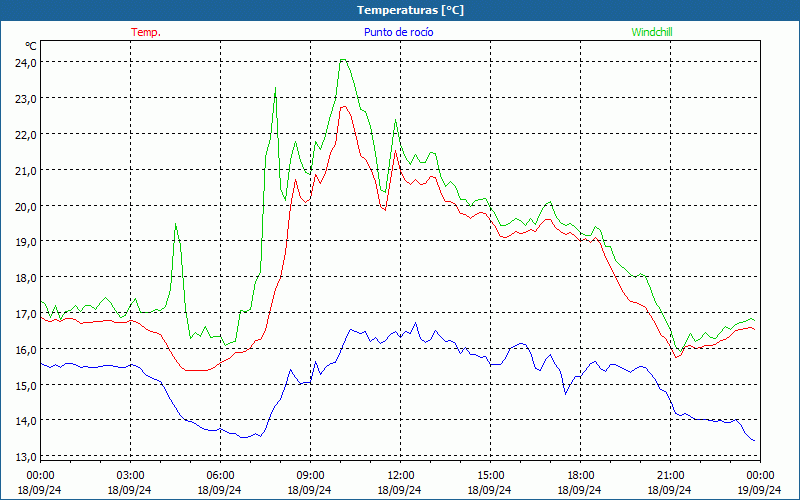
Task: Click the 22,0 y-axis value
Action: (26, 135)
